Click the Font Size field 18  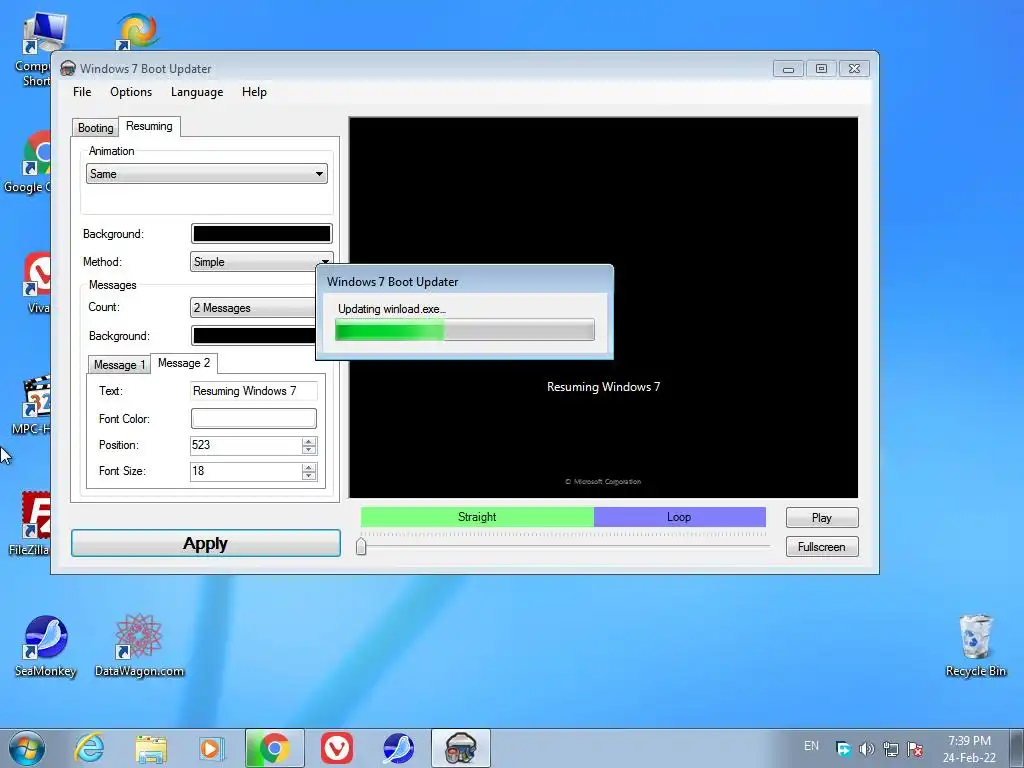click(246, 472)
